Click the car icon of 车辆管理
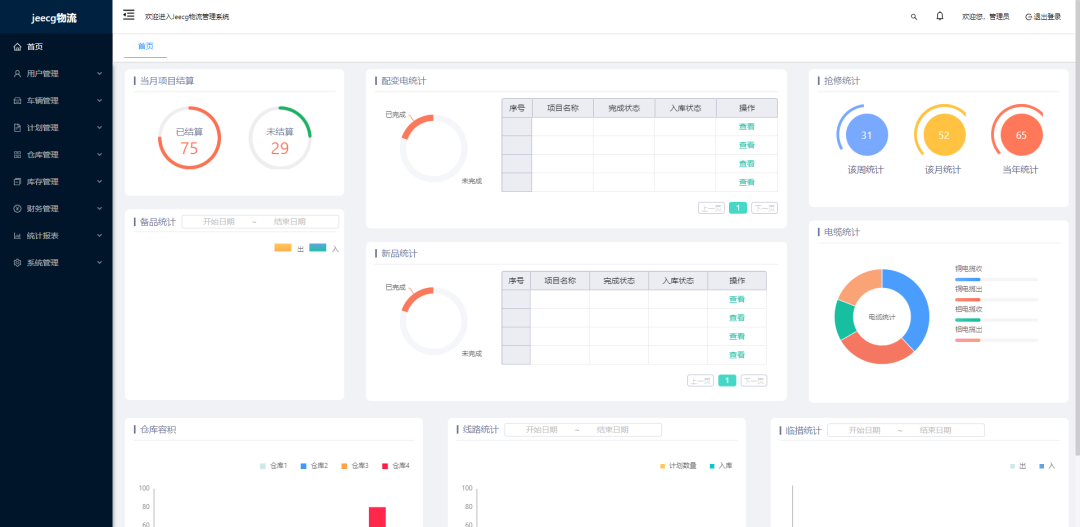 [17, 101]
